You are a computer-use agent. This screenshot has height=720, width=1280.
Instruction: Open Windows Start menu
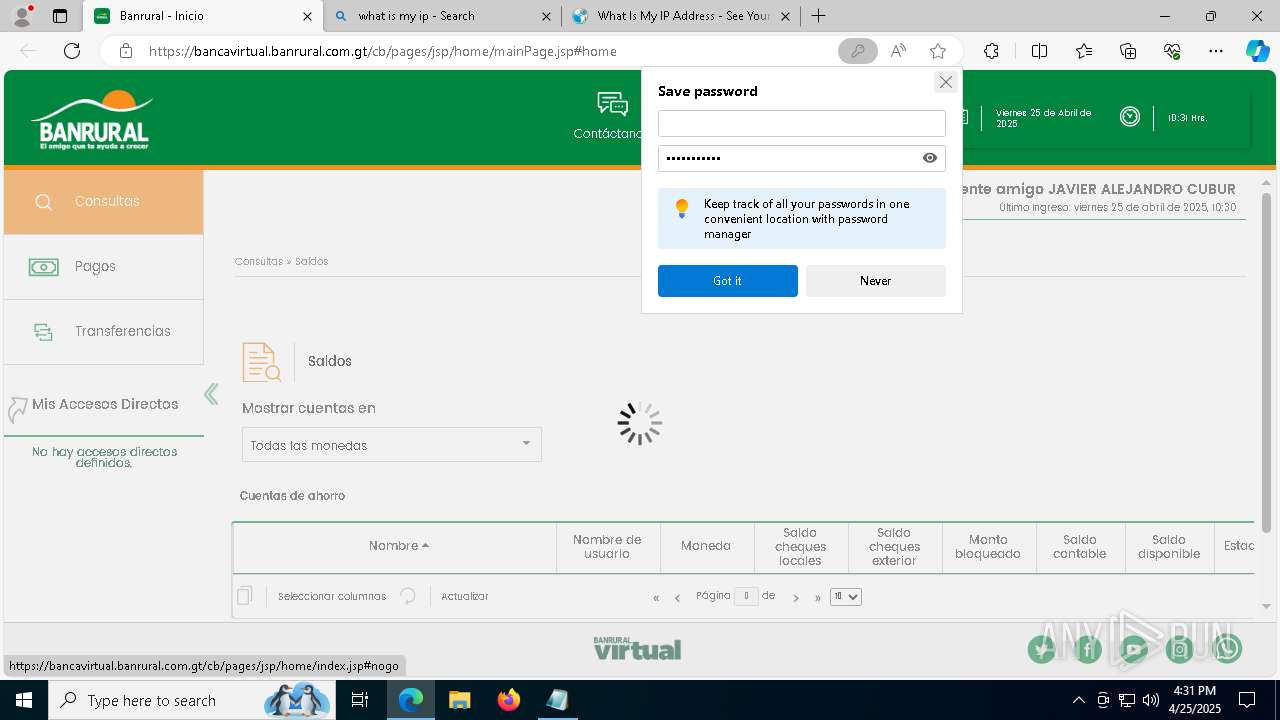click(x=24, y=700)
